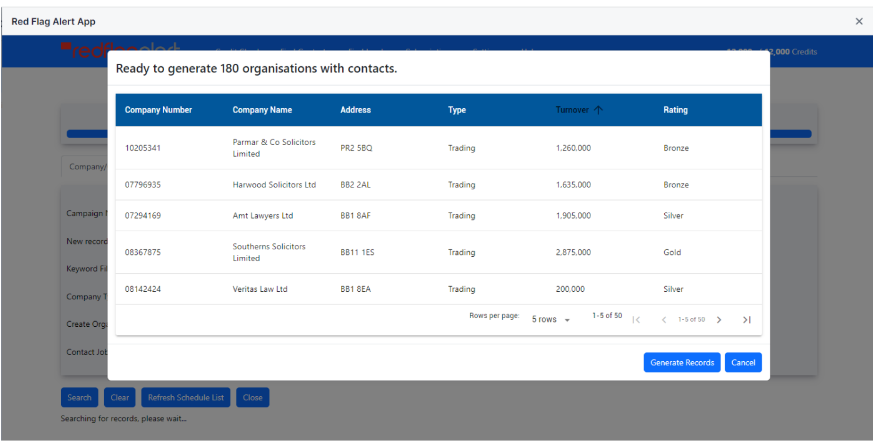This screenshot has height=442, width=873.
Task: Click turnover value 1,905,000
Action: tap(573, 216)
